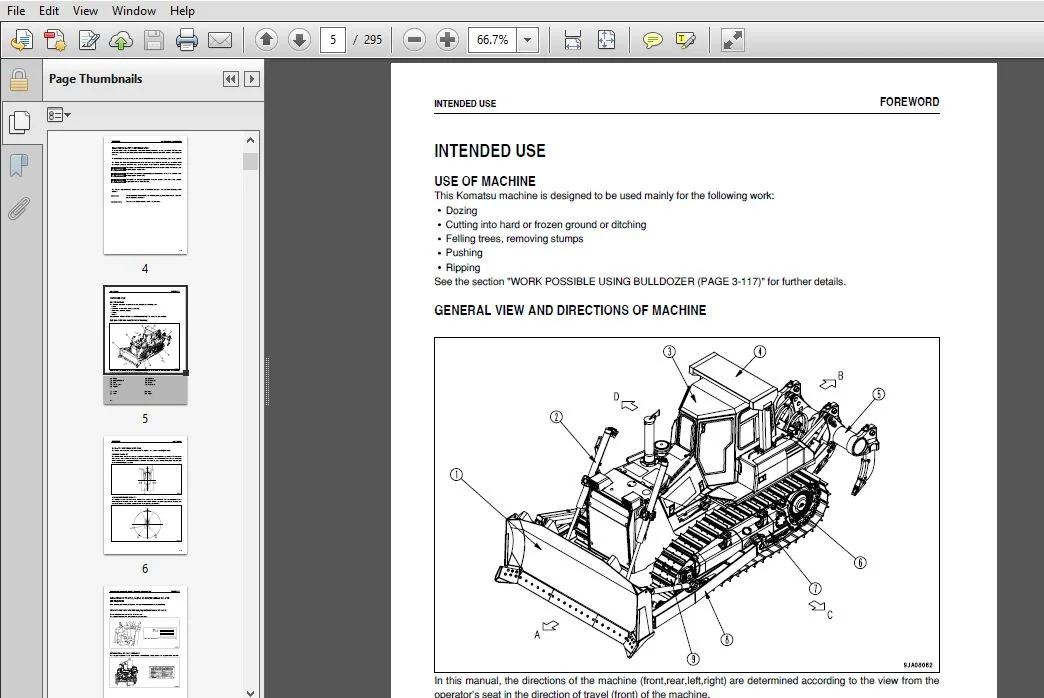The width and height of the screenshot is (1044, 698).
Task: Click the 'Pushing' bullet text
Action: [x=464, y=253]
